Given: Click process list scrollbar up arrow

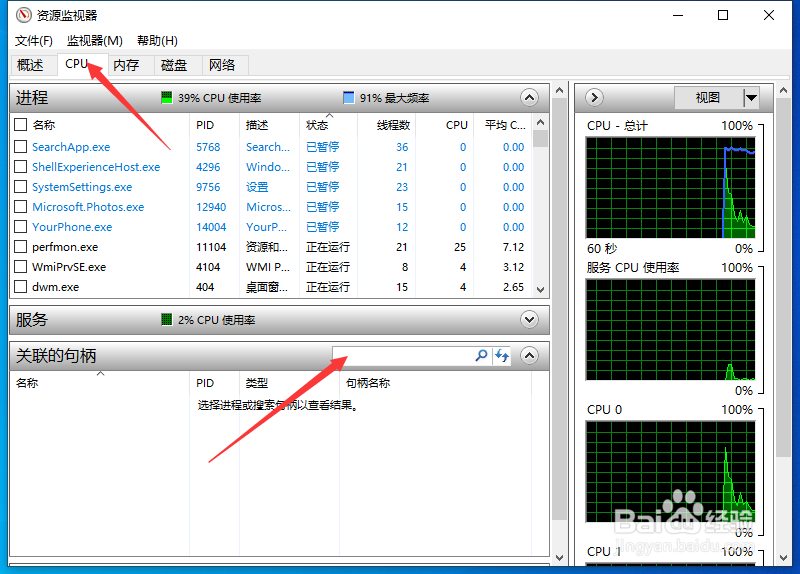Looking at the screenshot, I should tap(541, 122).
